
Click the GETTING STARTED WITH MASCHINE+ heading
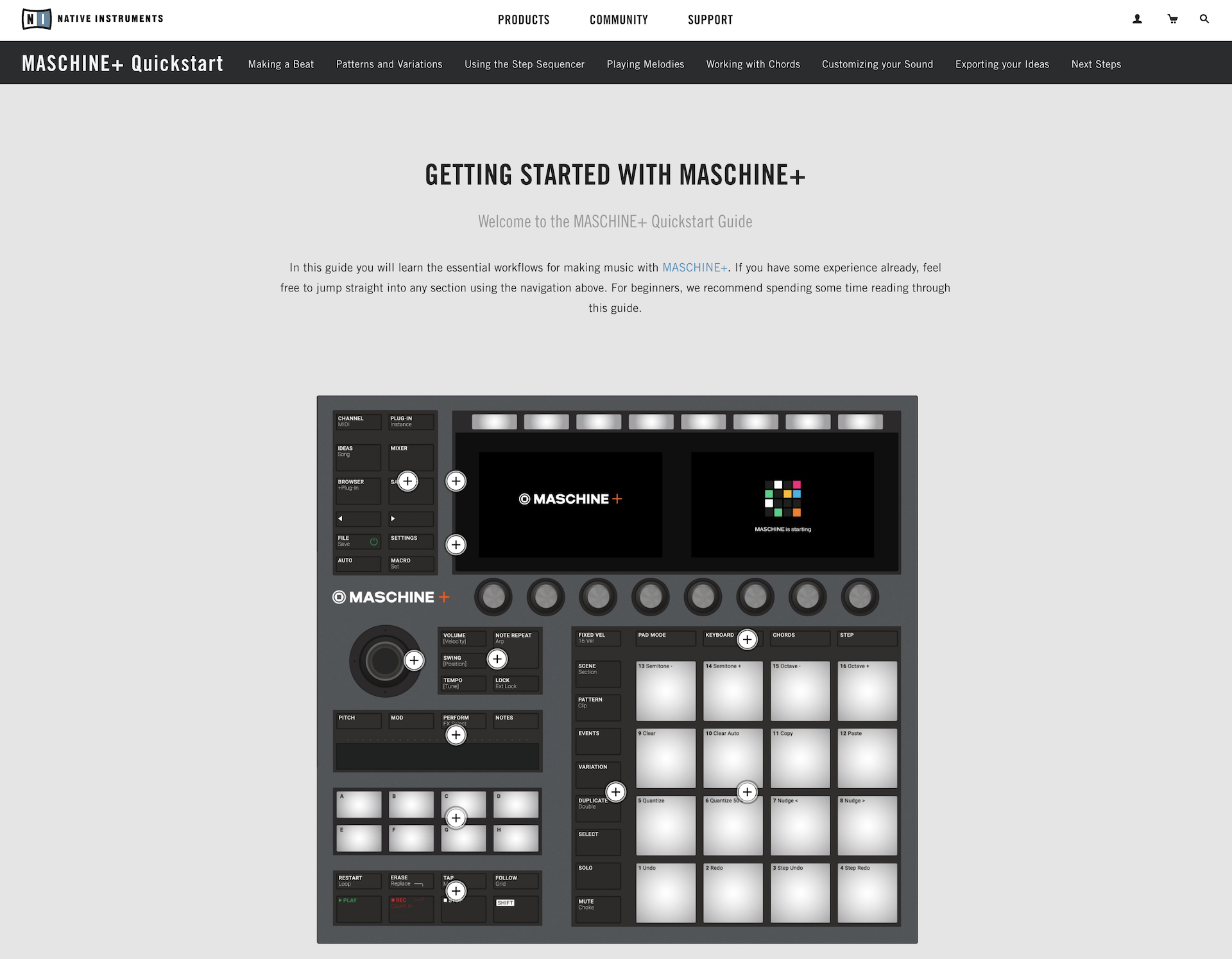pos(615,175)
